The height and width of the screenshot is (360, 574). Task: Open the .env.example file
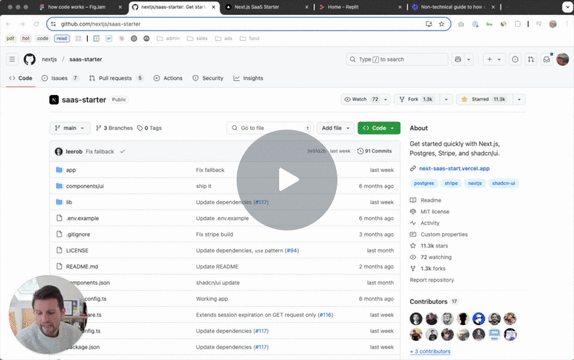(82, 218)
